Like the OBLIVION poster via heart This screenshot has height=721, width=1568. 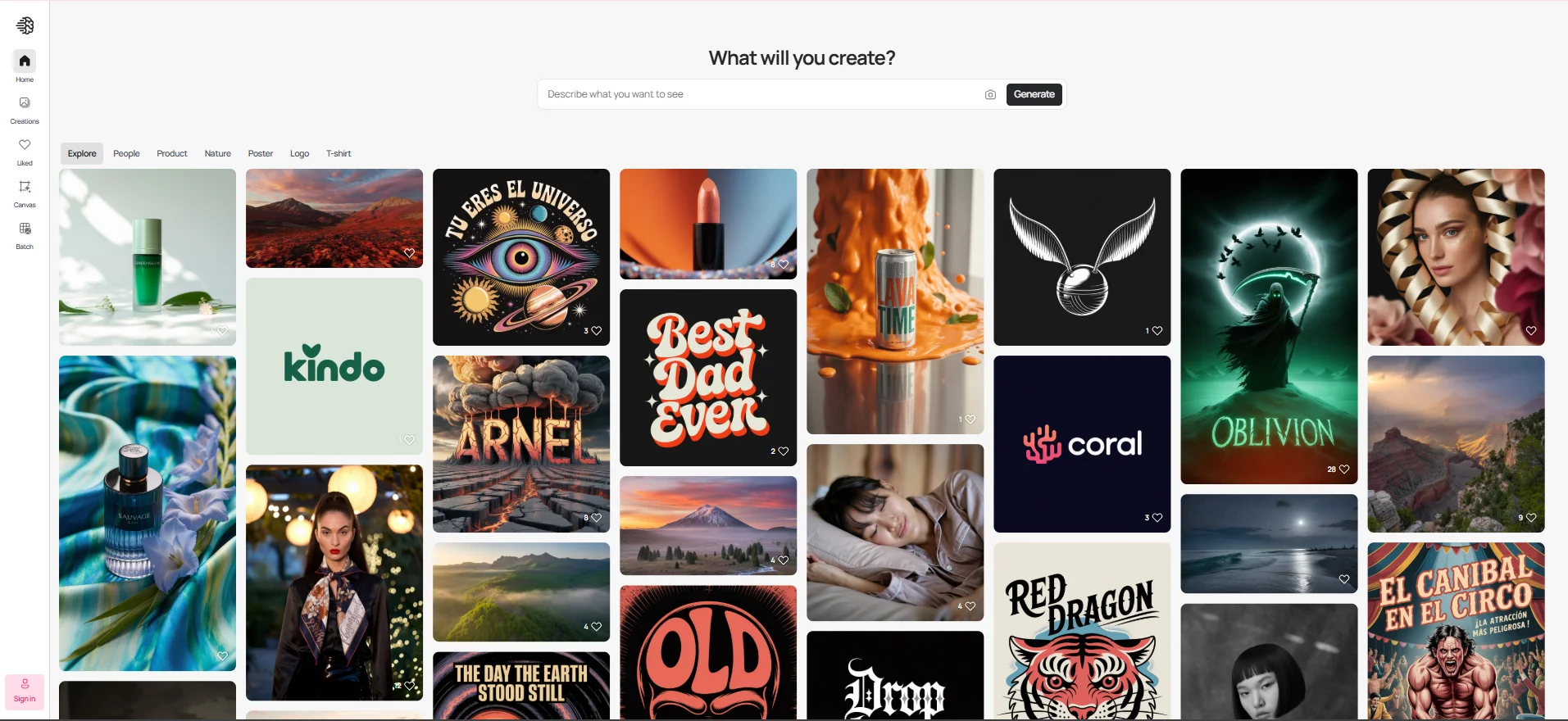1343,469
